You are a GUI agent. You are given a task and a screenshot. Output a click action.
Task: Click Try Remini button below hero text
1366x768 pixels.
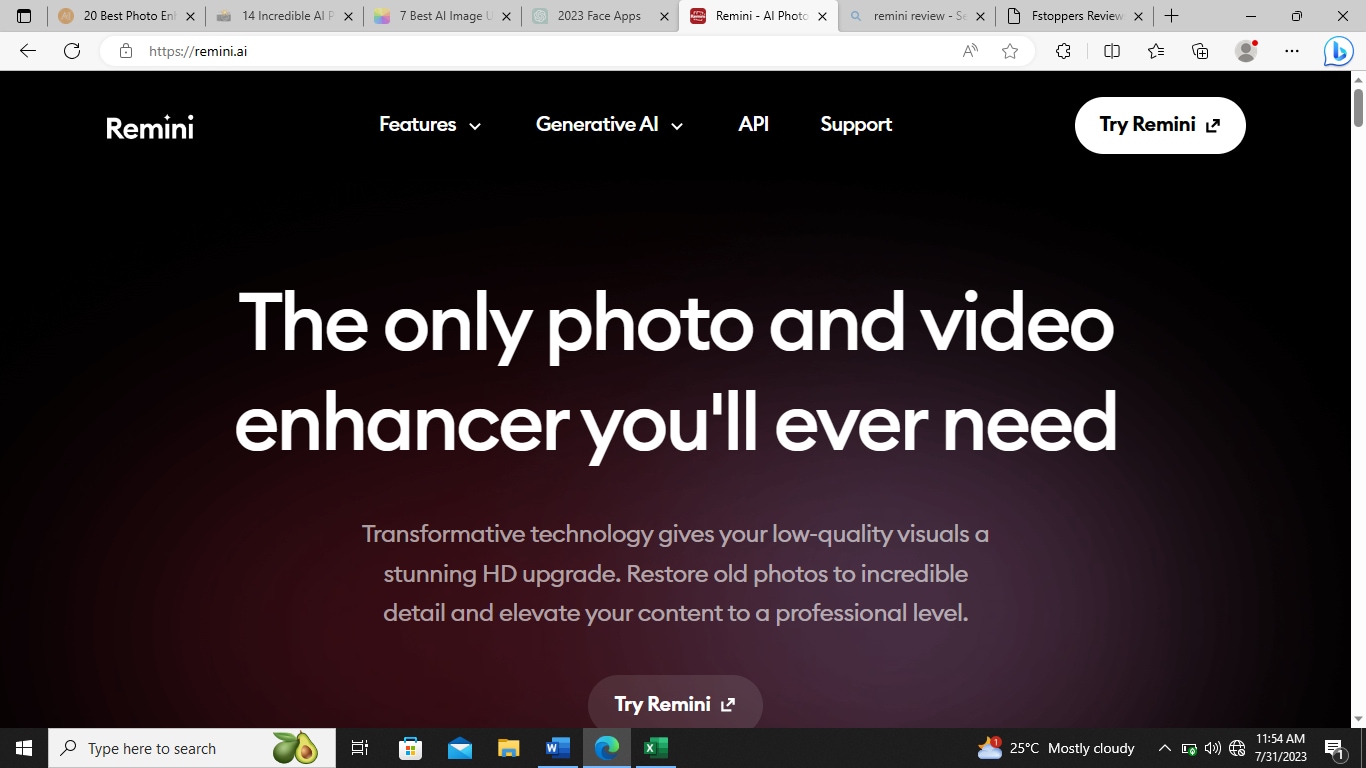click(675, 704)
